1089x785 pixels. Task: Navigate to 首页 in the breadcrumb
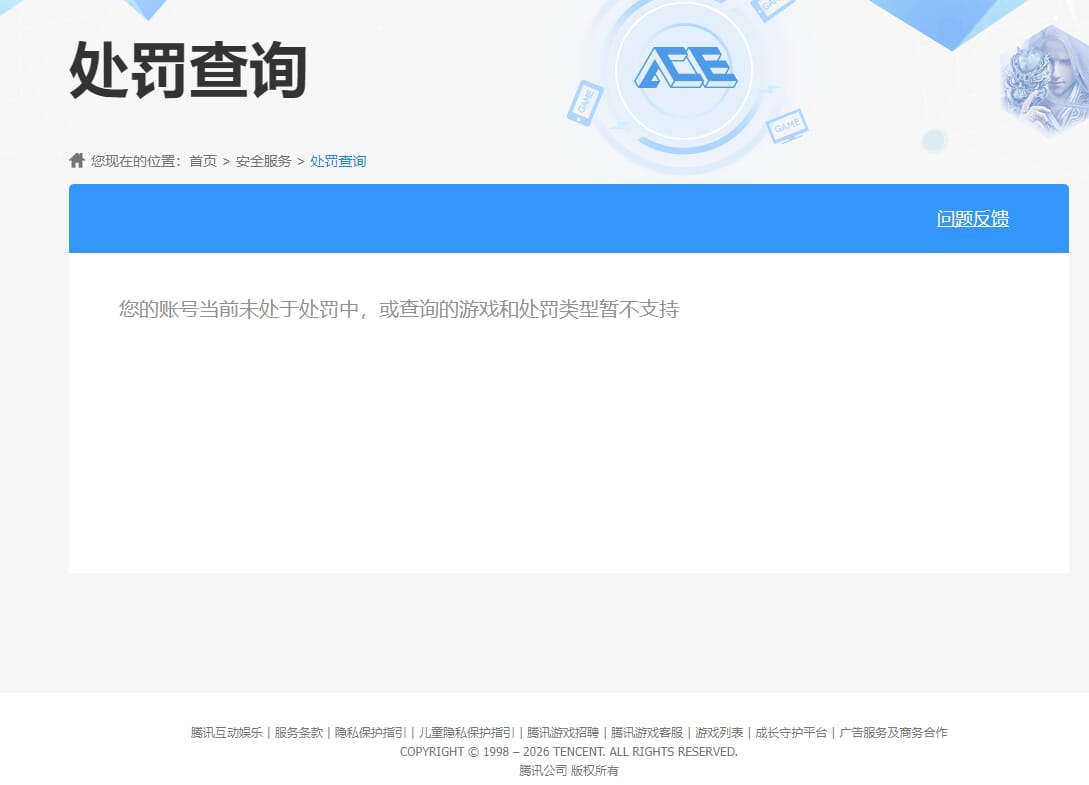[203, 160]
